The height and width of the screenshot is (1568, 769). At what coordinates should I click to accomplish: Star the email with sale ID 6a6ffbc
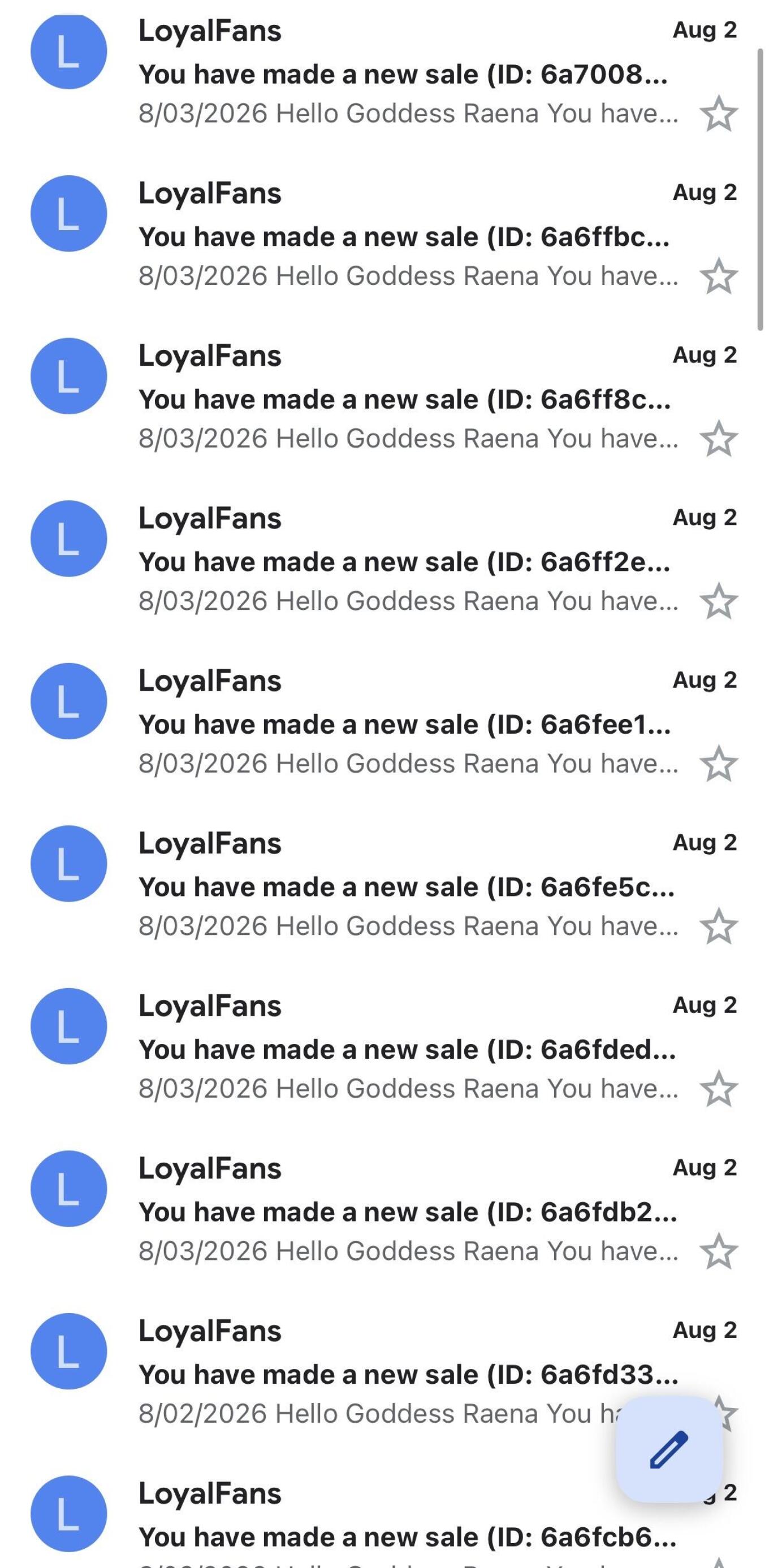[719, 276]
